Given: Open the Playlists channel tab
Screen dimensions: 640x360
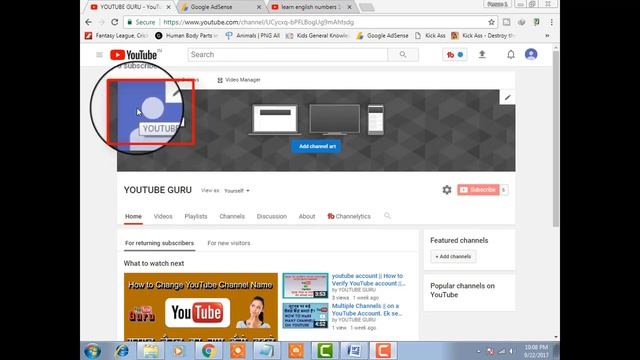Looking at the screenshot, I should coord(196,216).
